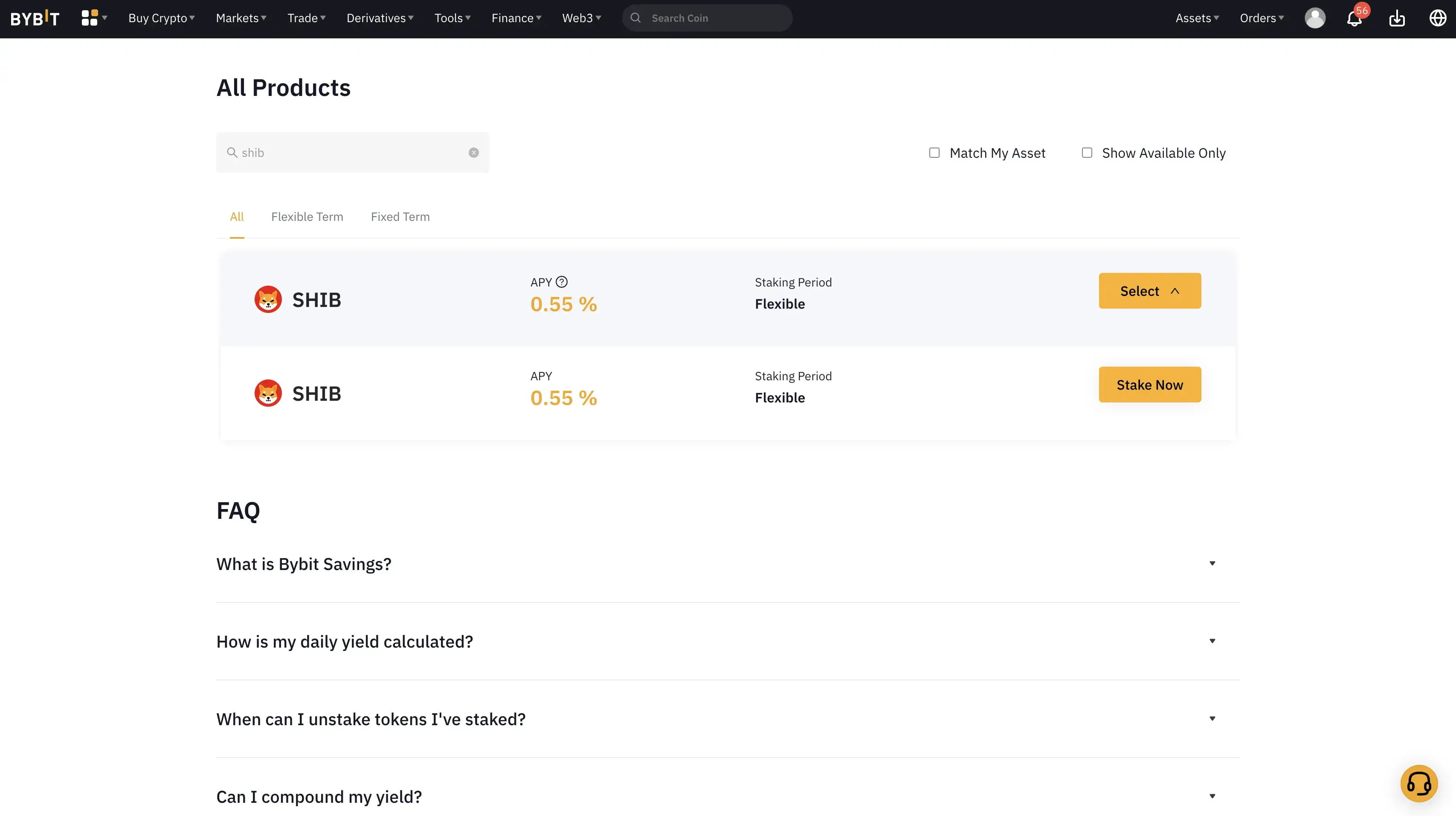Clear the shib search text

click(474, 153)
